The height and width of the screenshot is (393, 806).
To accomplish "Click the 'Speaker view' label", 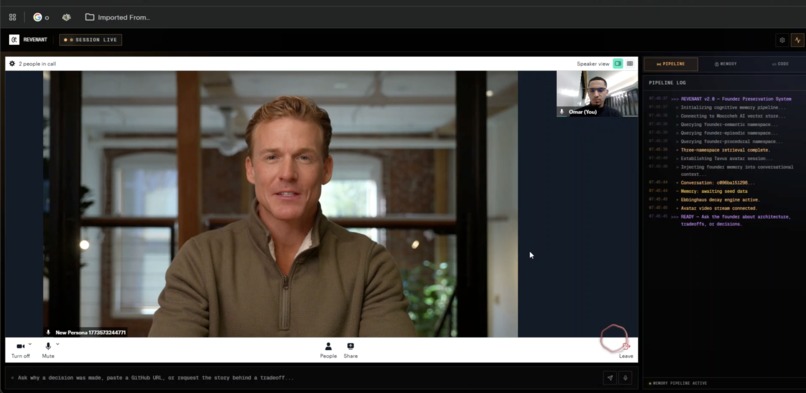I will pyautogui.click(x=593, y=64).
